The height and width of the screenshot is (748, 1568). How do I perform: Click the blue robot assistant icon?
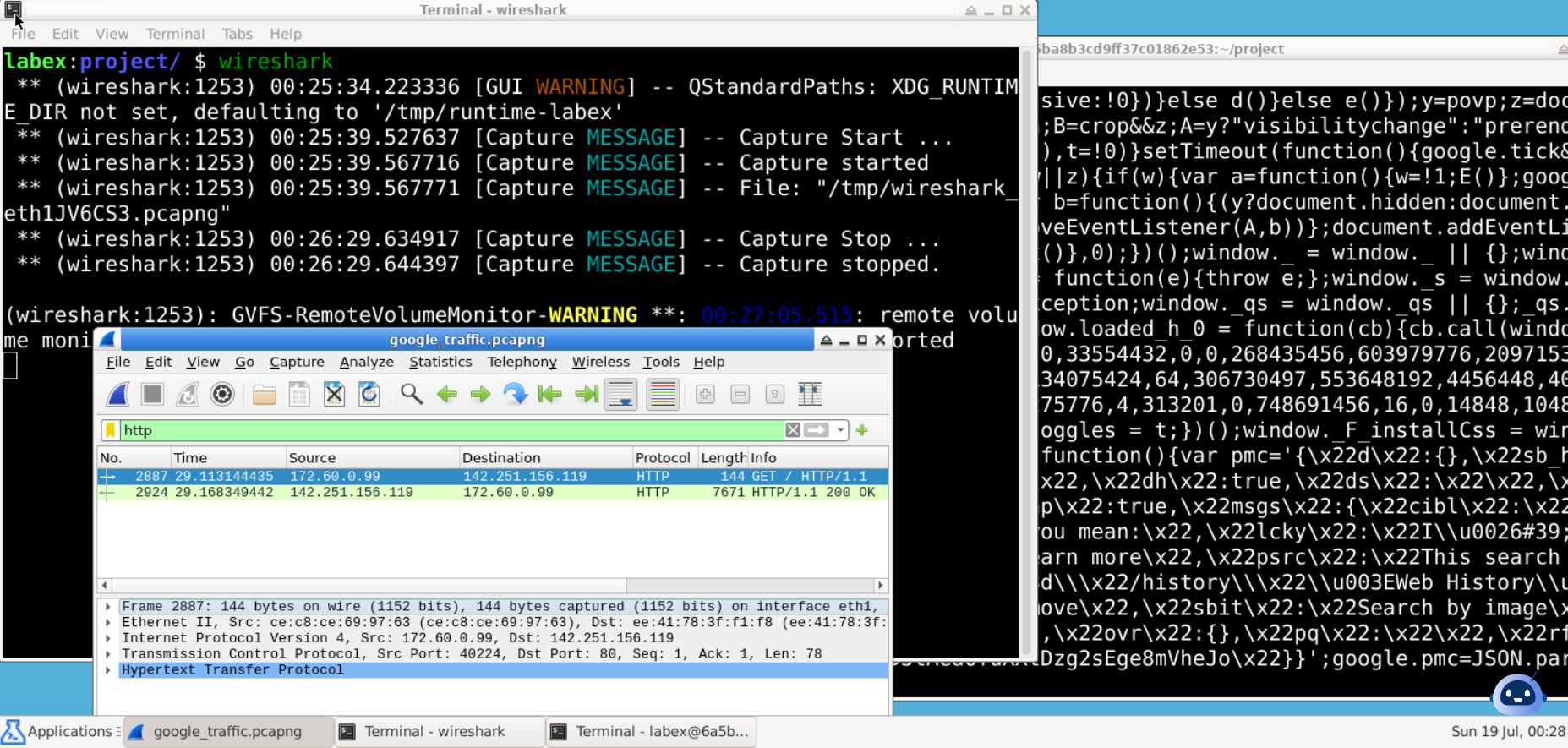[1518, 696]
